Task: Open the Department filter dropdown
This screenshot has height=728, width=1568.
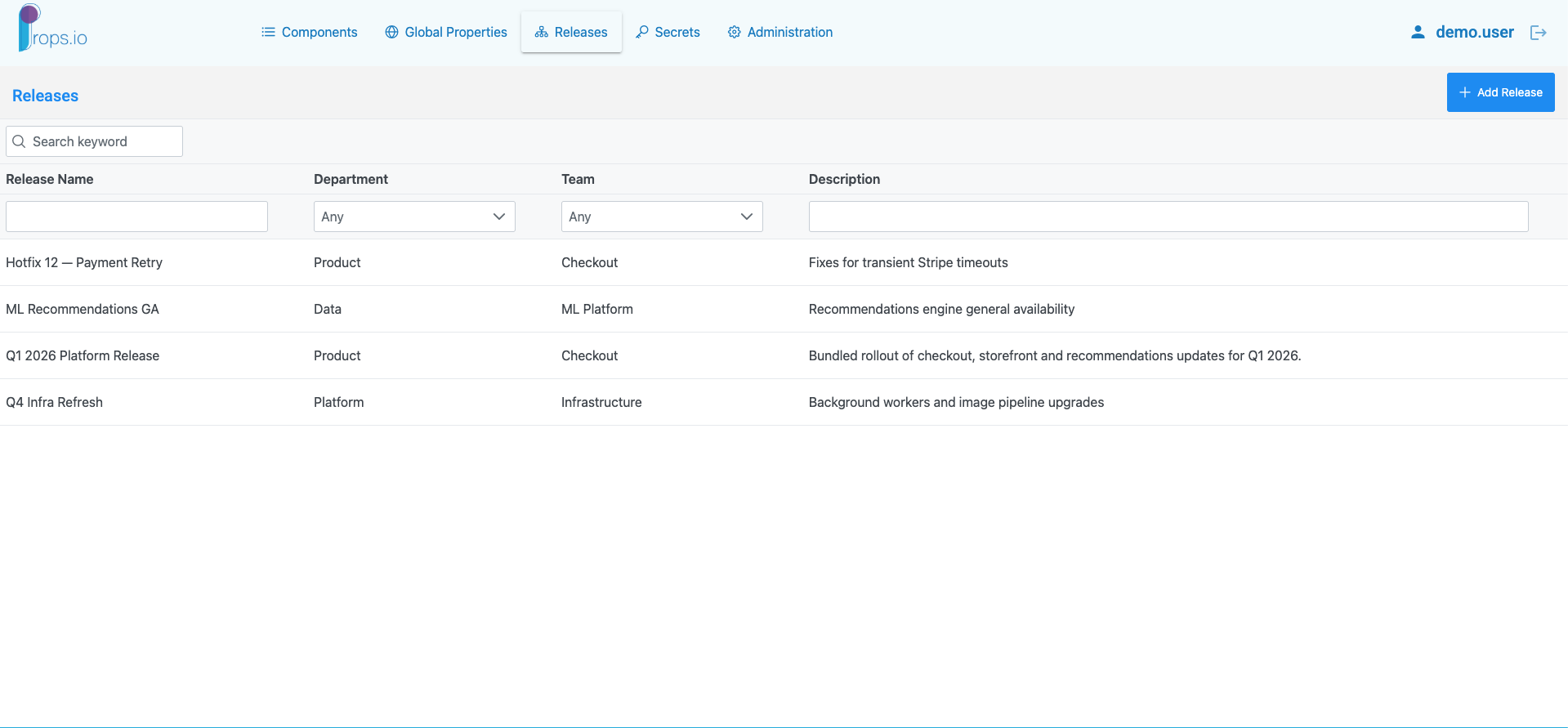Action: tap(414, 217)
